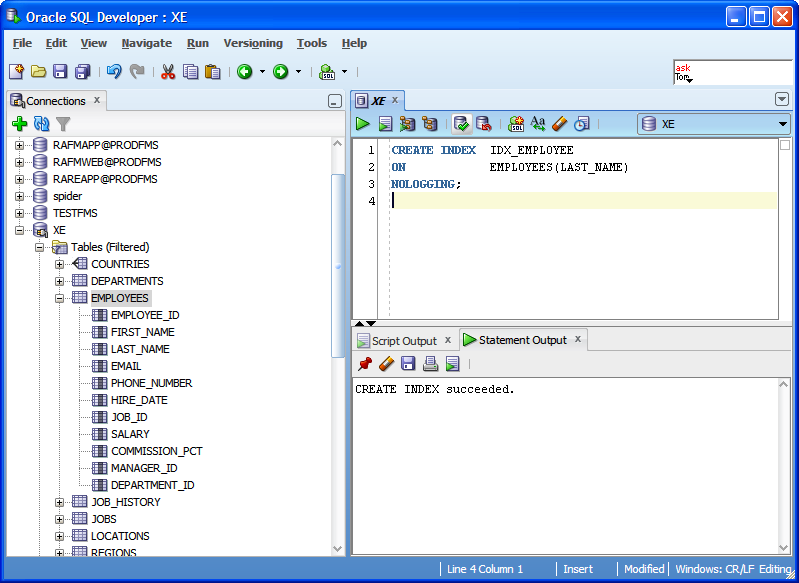Print the statement output

[430, 363]
